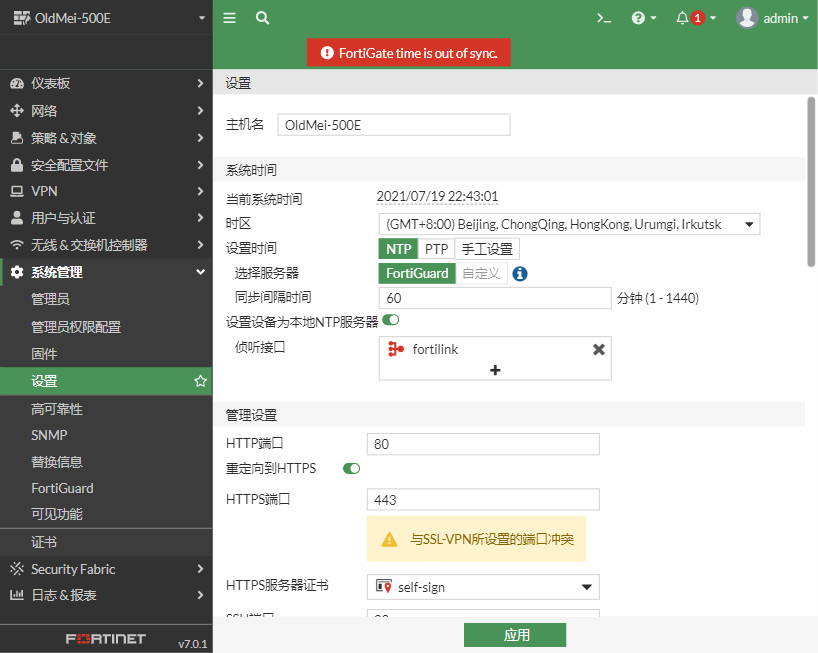Open the timezone dropdown
This screenshot has height=653, width=818.
(569, 224)
